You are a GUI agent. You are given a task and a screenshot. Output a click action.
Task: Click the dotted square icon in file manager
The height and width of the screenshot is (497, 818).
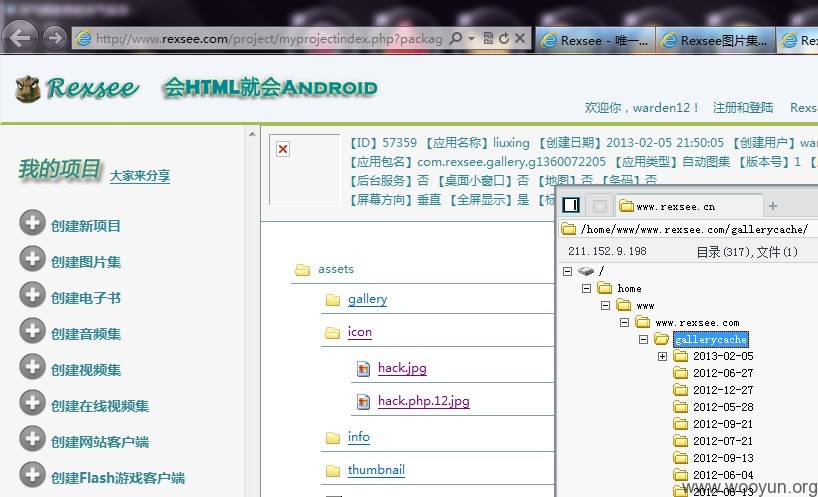click(600, 206)
